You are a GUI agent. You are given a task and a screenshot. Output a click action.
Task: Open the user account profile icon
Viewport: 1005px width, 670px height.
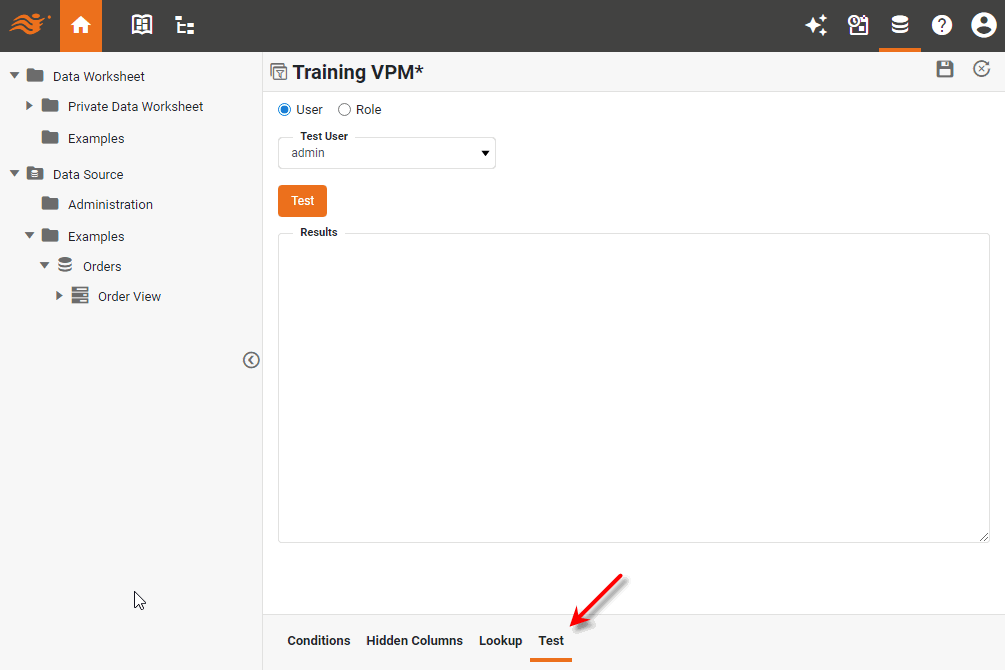pos(983,26)
